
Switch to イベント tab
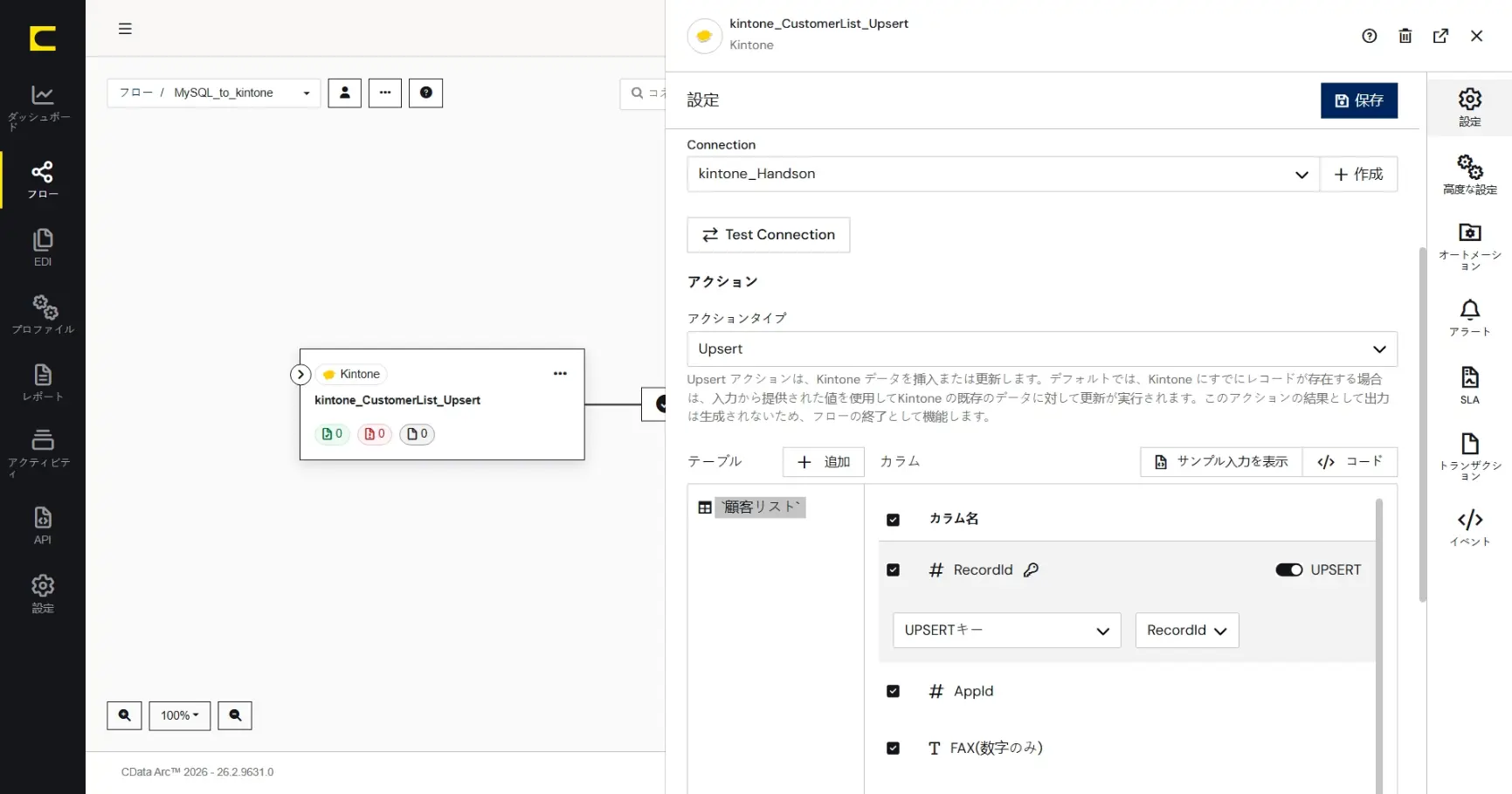point(1470,528)
